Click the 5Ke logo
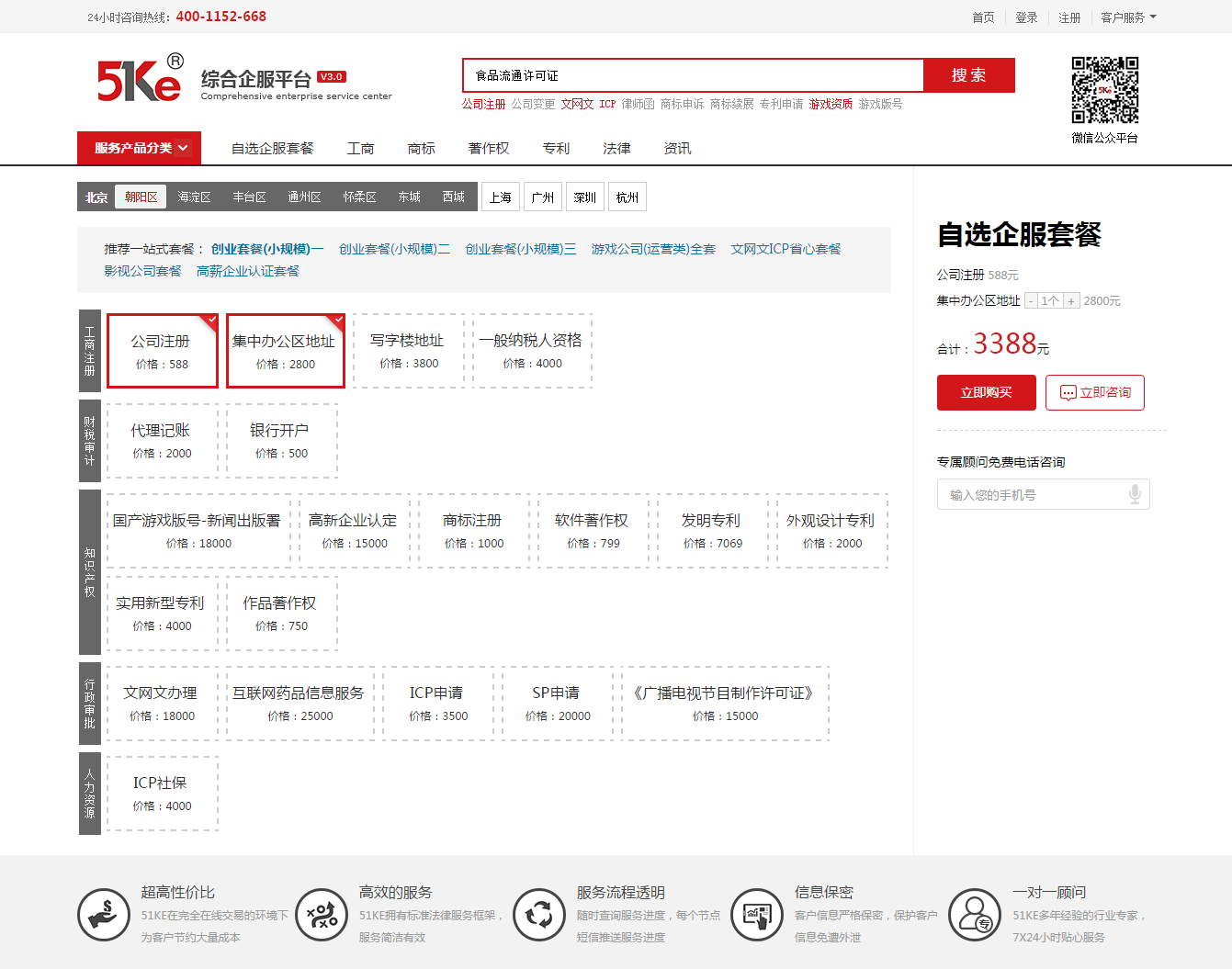Image resolution: width=1232 pixels, height=969 pixels. [141, 78]
